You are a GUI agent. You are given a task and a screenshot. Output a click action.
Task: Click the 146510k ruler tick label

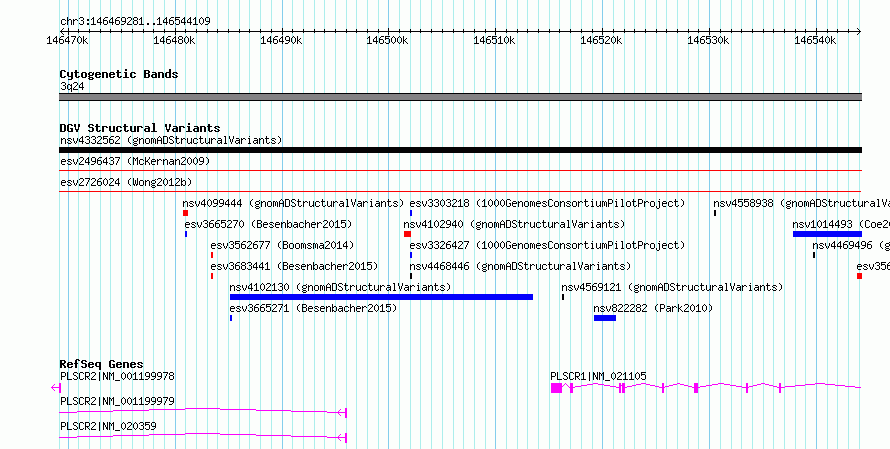[x=494, y=40]
